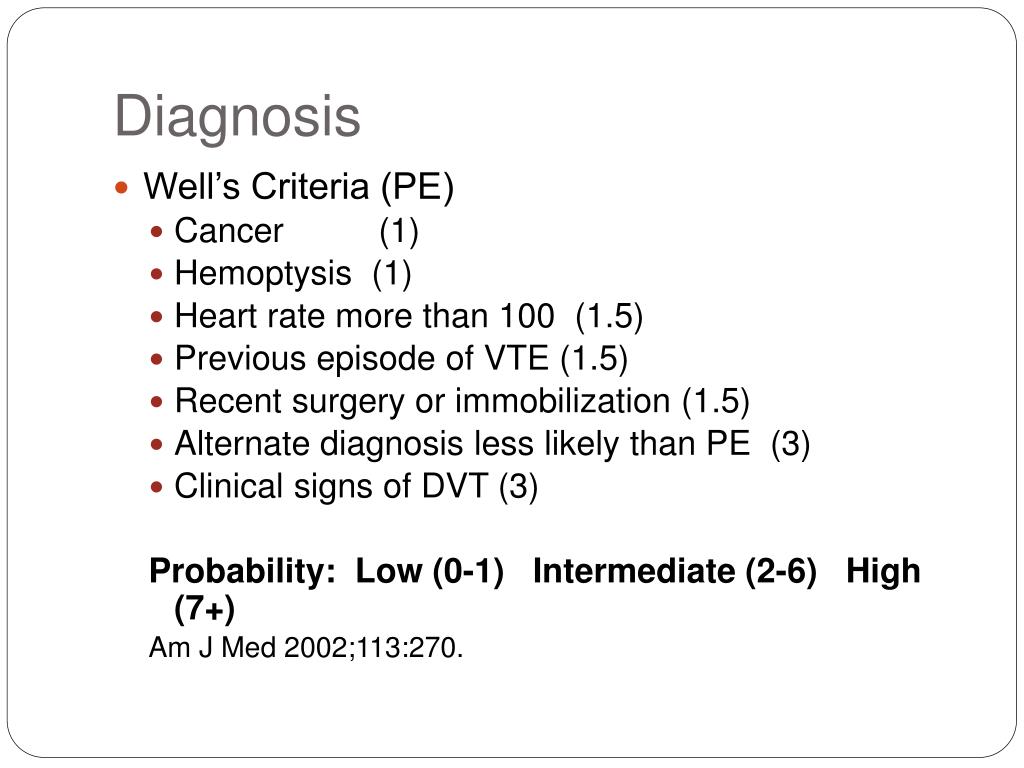Click the Hemoptysis (1) line
1024x768 pixels.
tap(293, 273)
